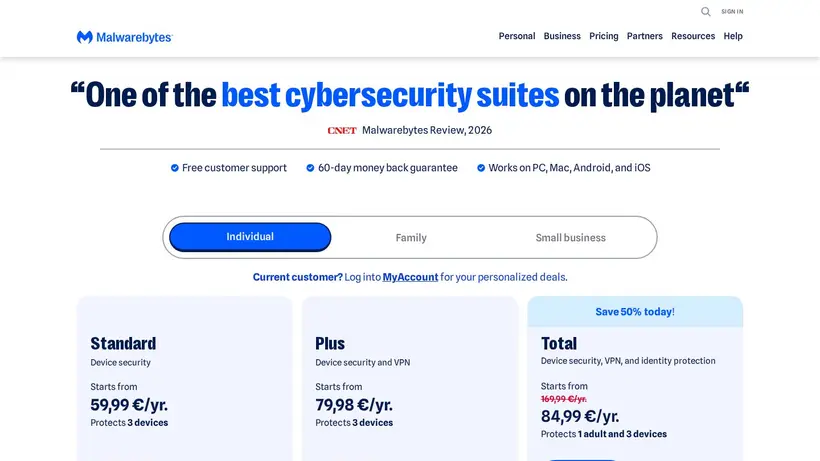Click the 79,98 €/yr. price

354,405
